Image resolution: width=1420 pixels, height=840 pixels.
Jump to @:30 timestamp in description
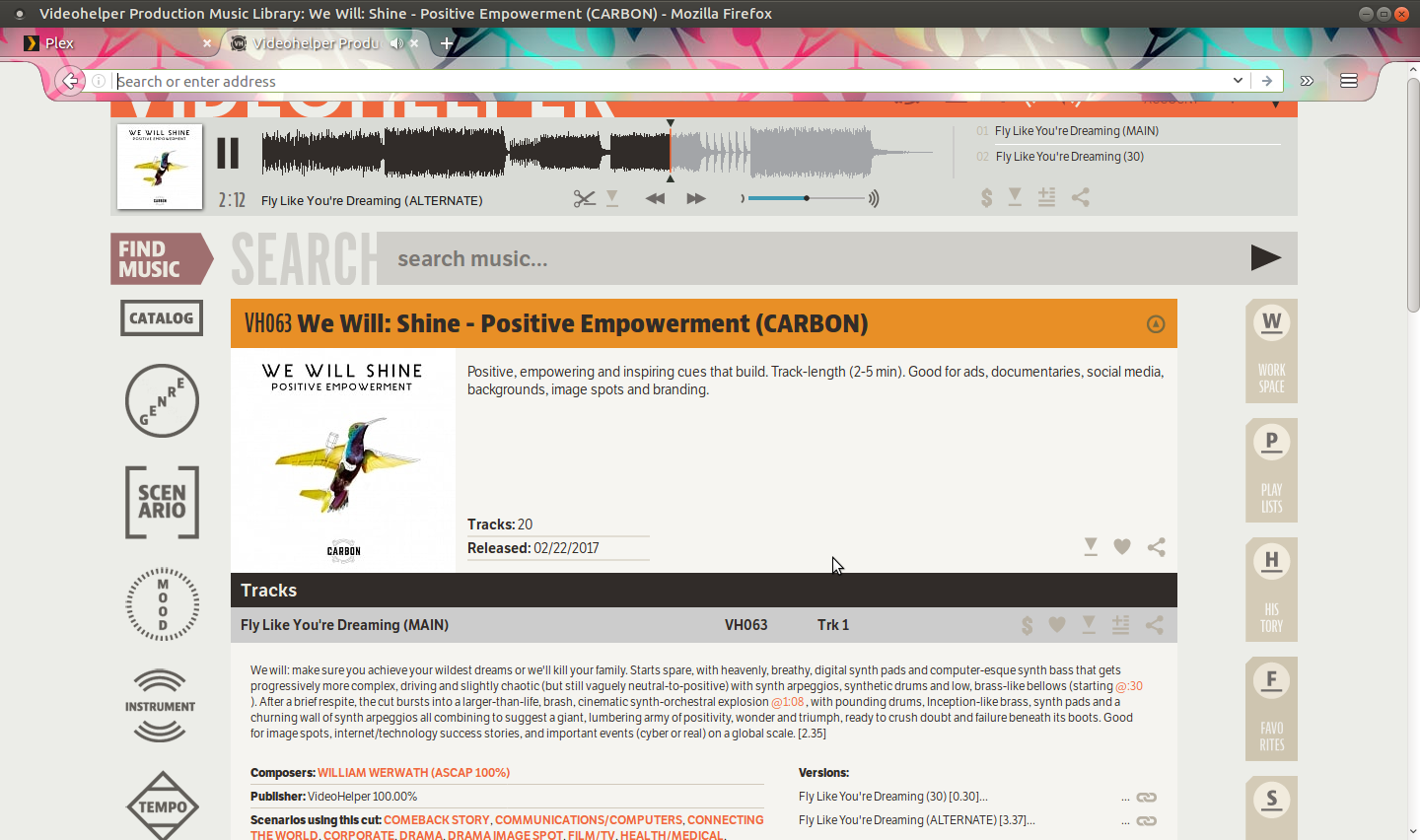pyautogui.click(x=1129, y=686)
